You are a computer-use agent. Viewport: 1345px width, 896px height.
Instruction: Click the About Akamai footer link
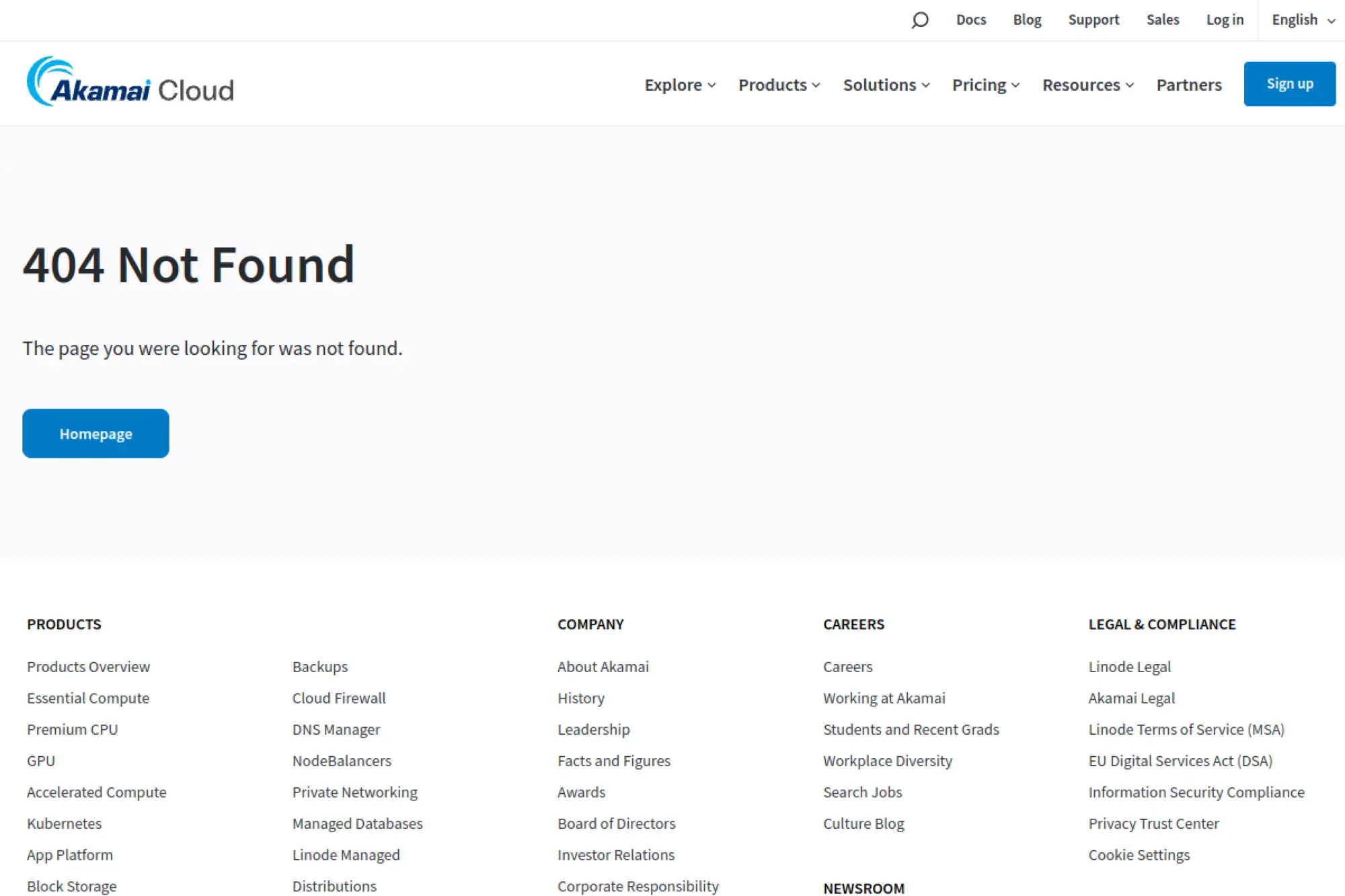(603, 666)
